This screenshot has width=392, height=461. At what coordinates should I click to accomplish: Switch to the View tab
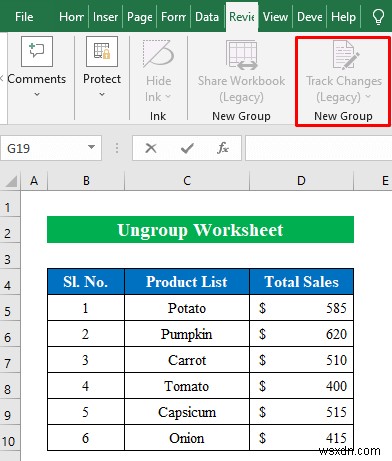(x=275, y=17)
